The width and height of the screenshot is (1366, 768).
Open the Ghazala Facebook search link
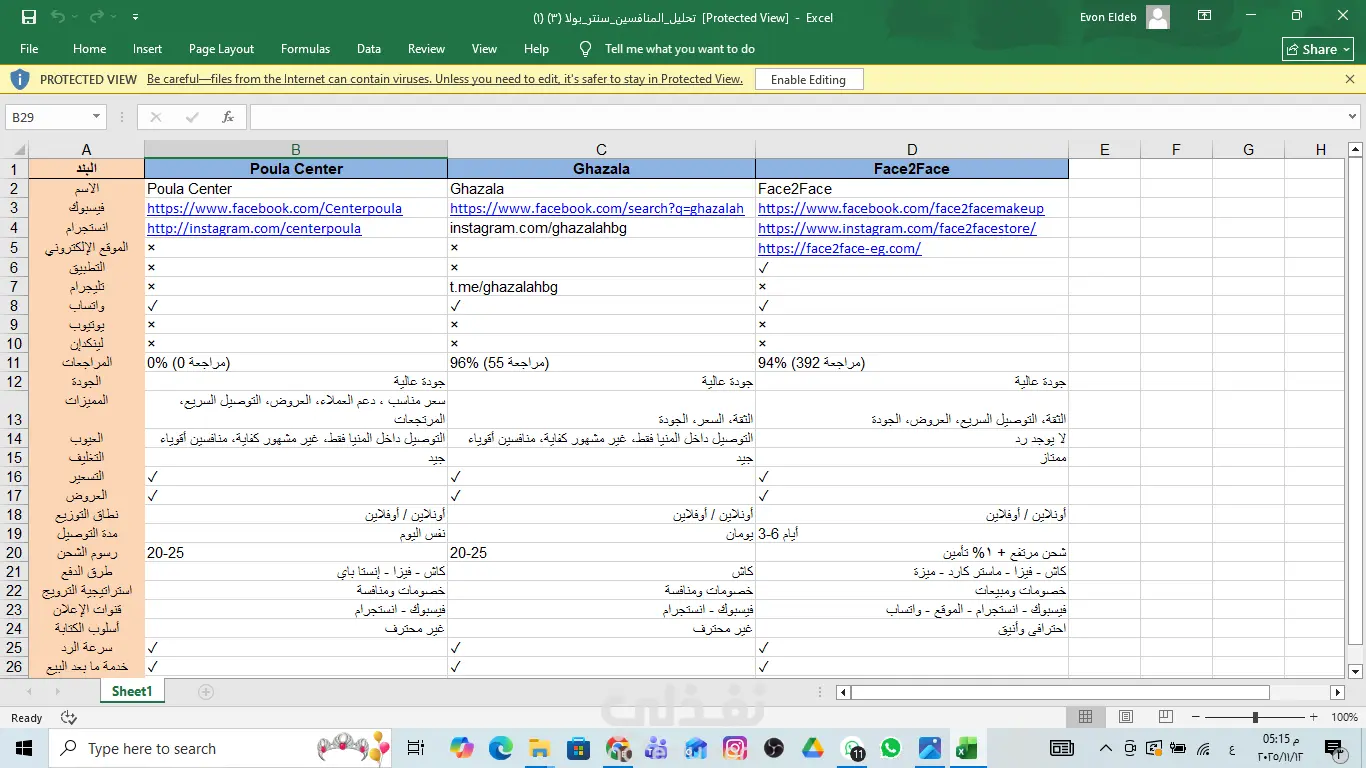pos(597,209)
